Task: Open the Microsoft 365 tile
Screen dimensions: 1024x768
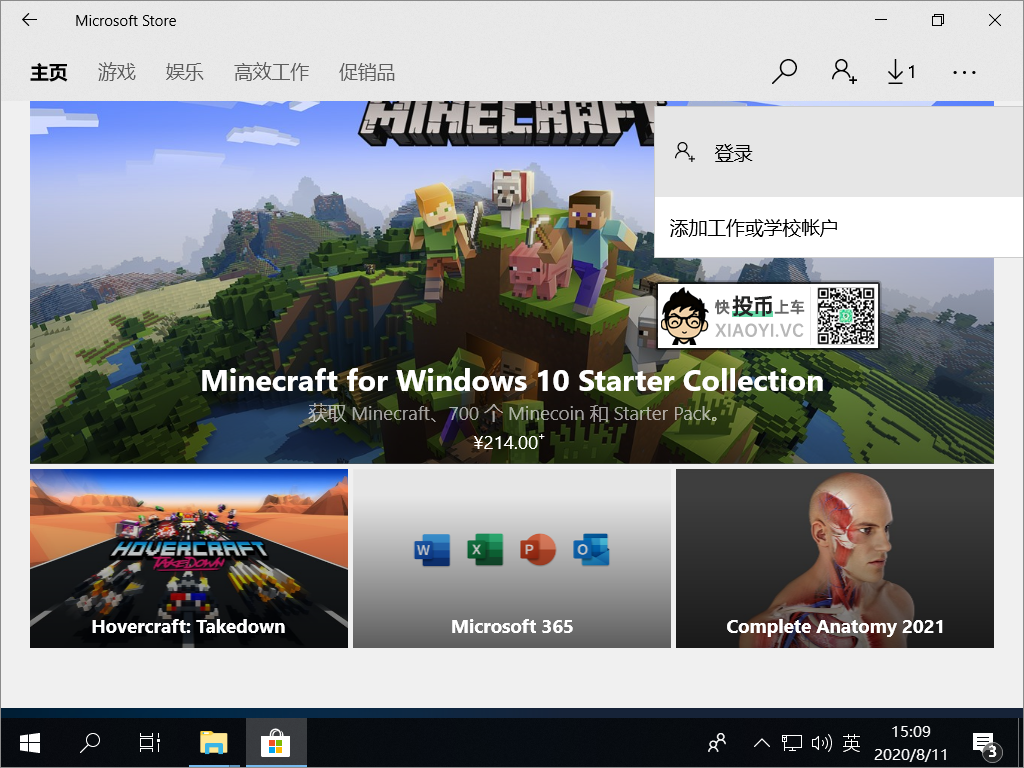Action: coord(512,558)
